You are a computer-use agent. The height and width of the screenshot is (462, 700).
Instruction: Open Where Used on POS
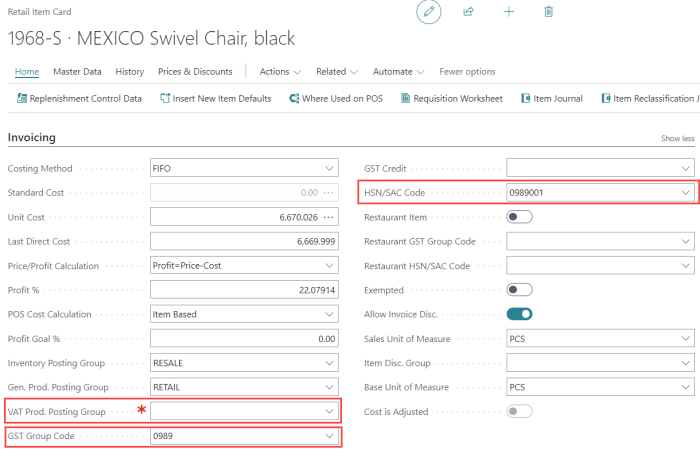click(336, 98)
